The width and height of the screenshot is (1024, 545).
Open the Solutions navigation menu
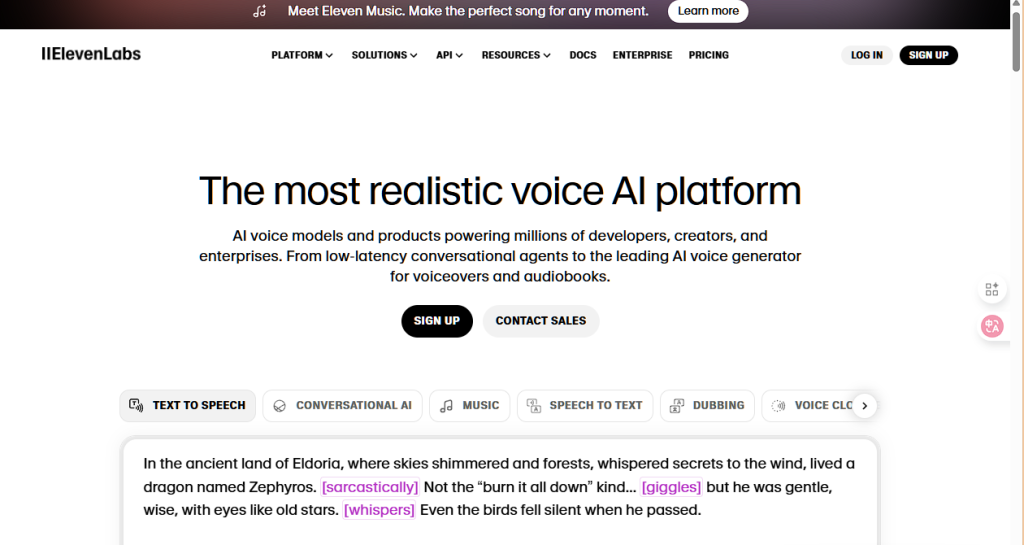point(385,55)
